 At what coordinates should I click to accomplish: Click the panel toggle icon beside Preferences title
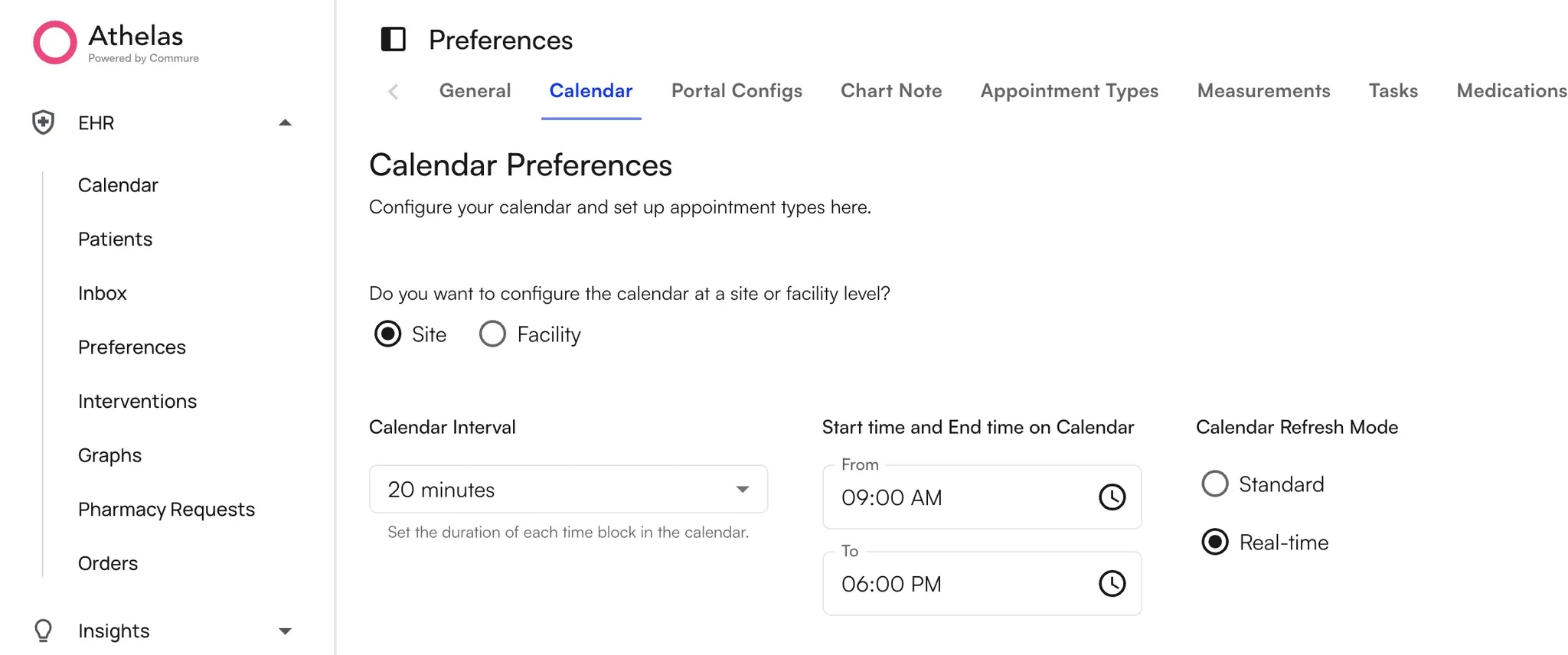(393, 40)
